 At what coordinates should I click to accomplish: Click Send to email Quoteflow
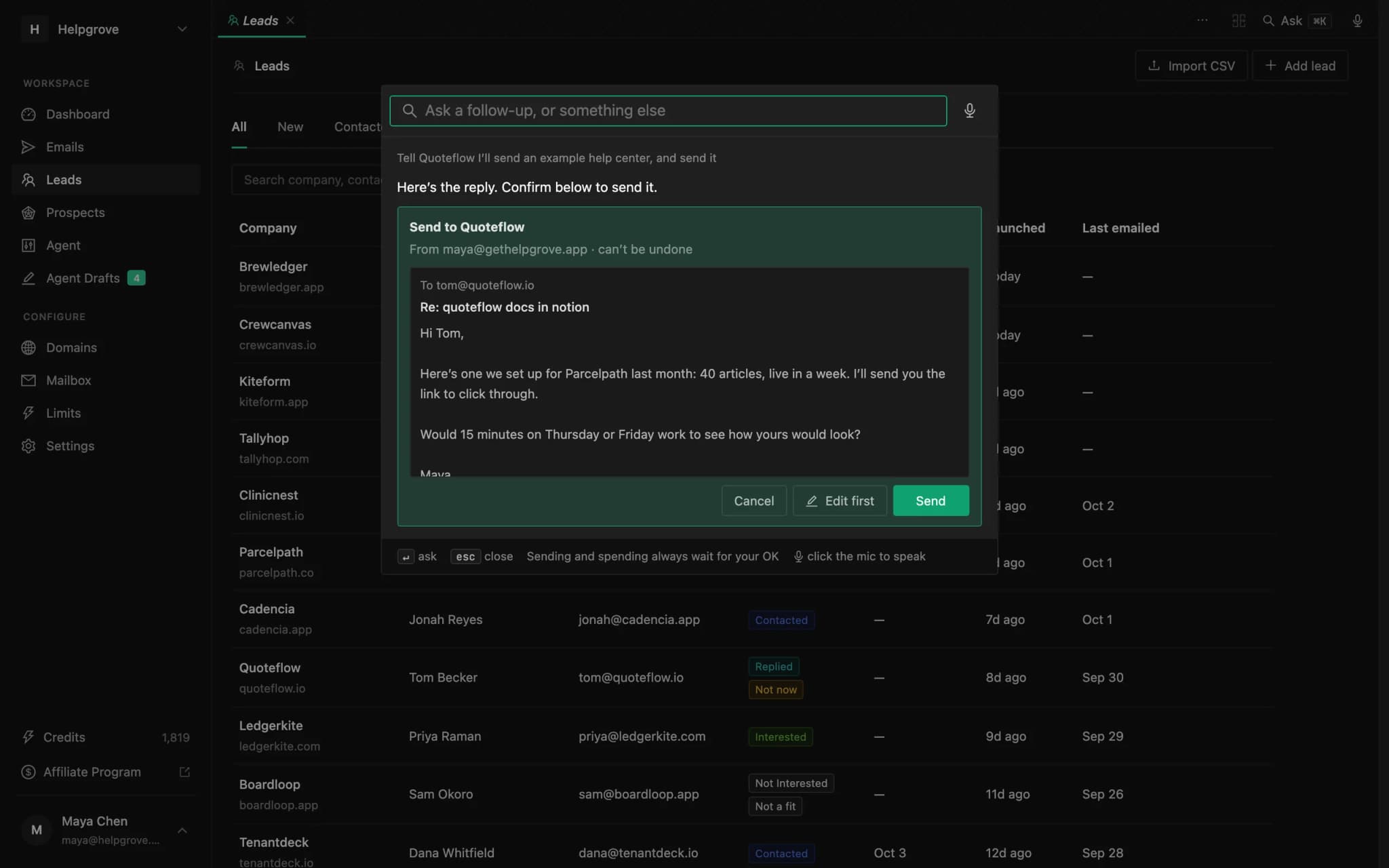tap(931, 500)
